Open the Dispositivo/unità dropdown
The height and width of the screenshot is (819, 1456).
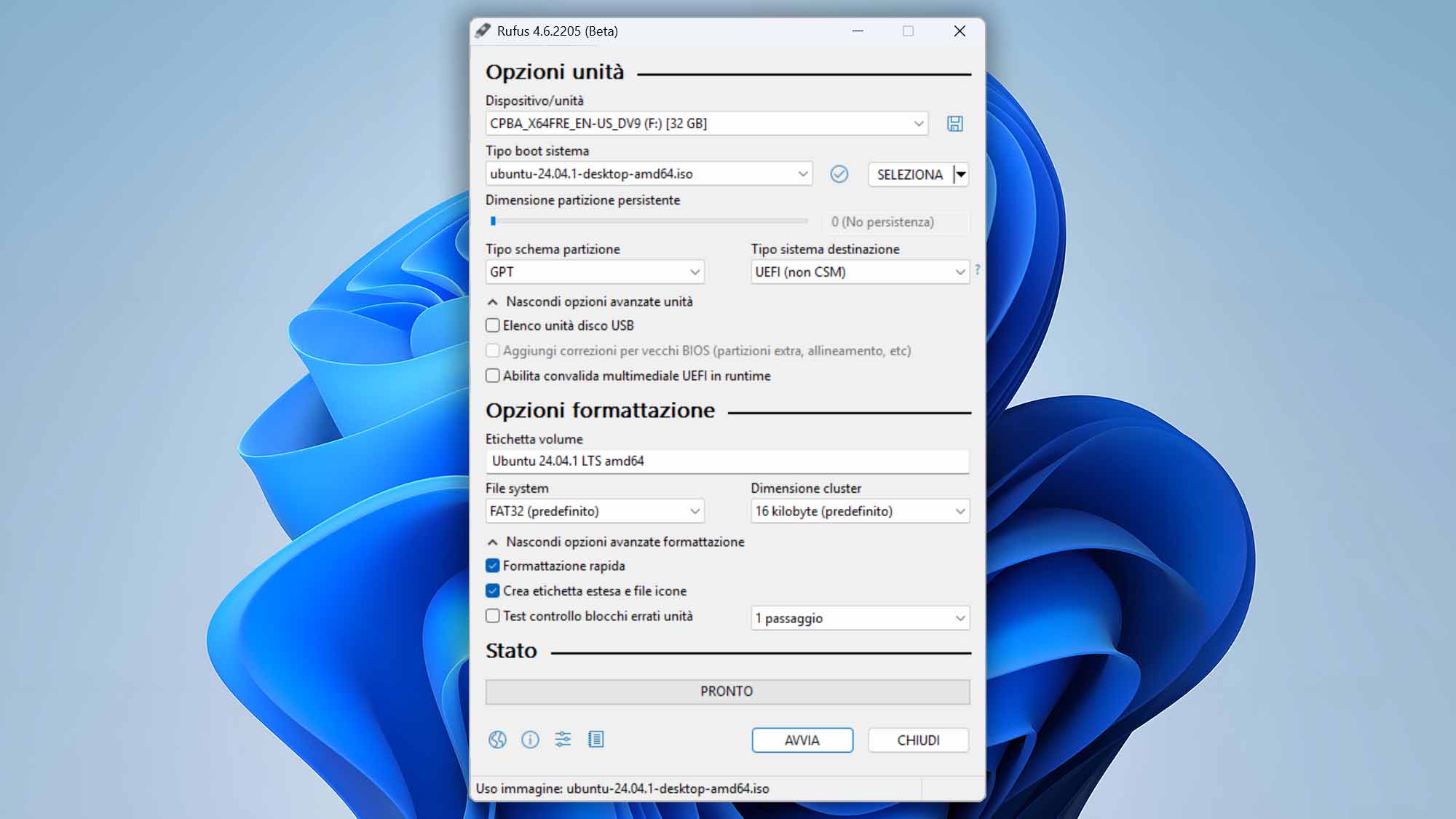pos(707,124)
